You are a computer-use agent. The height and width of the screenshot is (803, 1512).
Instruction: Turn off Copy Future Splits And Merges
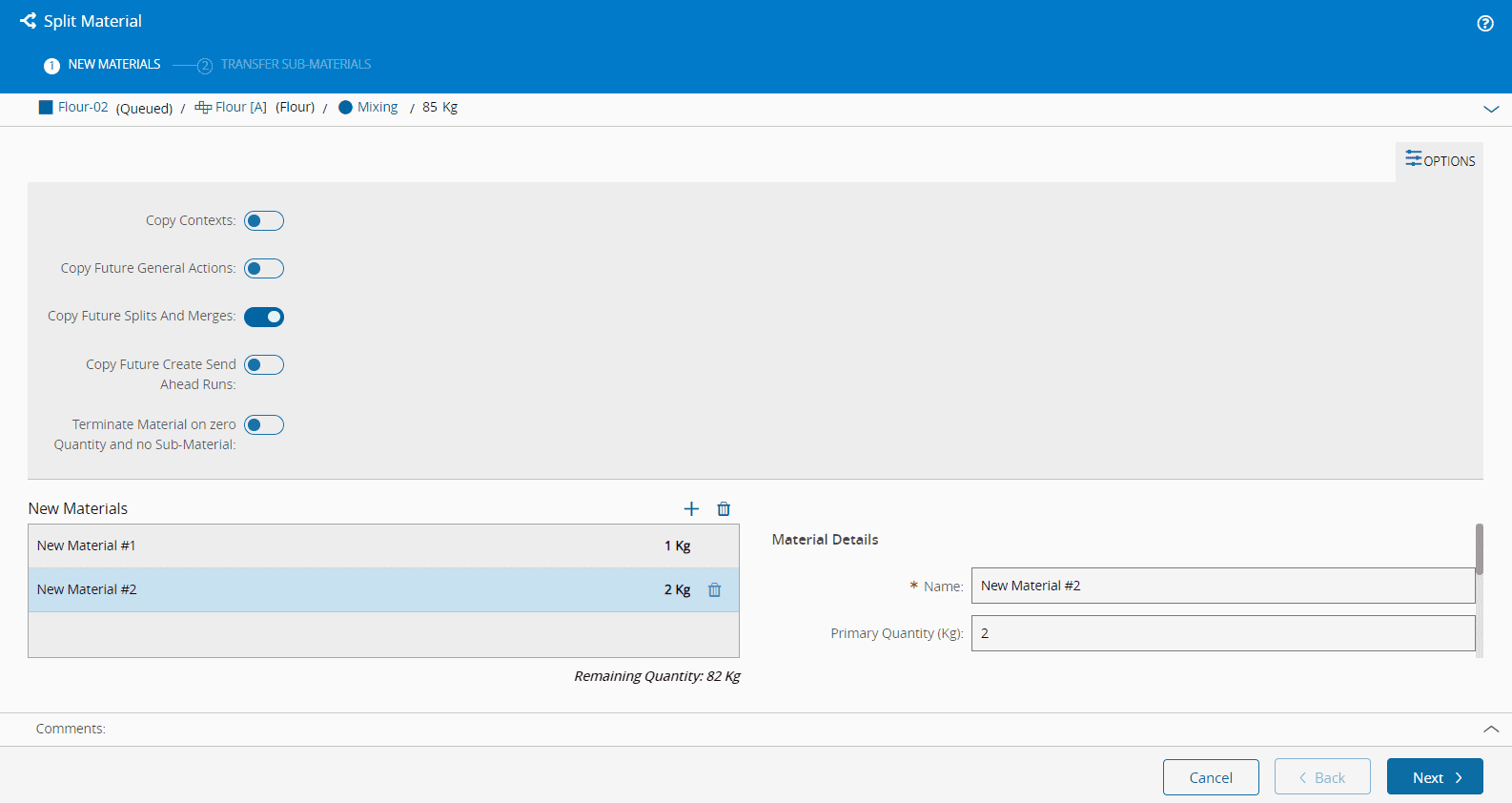click(264, 317)
